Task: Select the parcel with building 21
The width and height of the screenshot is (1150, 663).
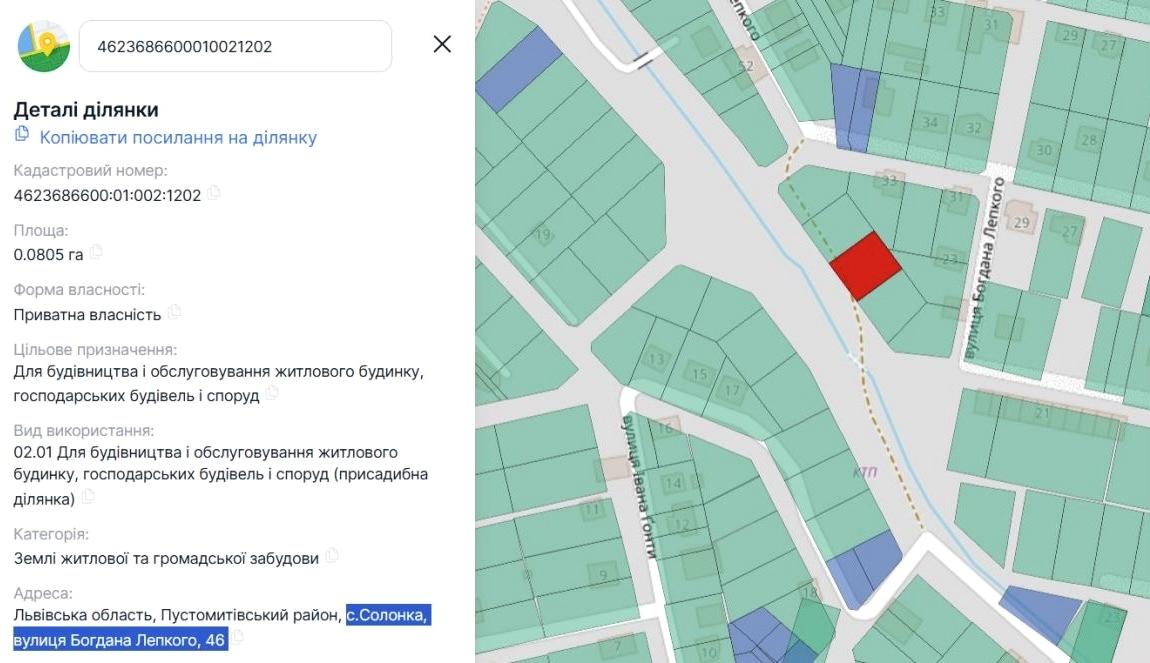Action: pyautogui.click(x=1040, y=413)
